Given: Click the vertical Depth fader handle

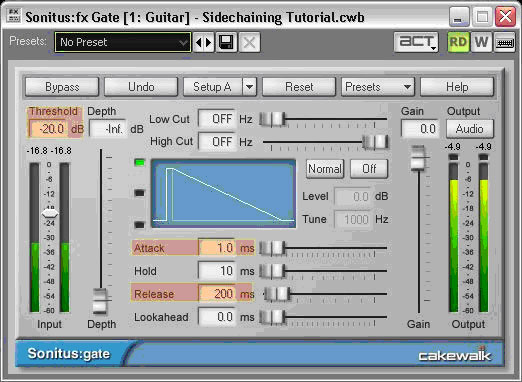Looking at the screenshot, I should pyautogui.click(x=100, y=301).
